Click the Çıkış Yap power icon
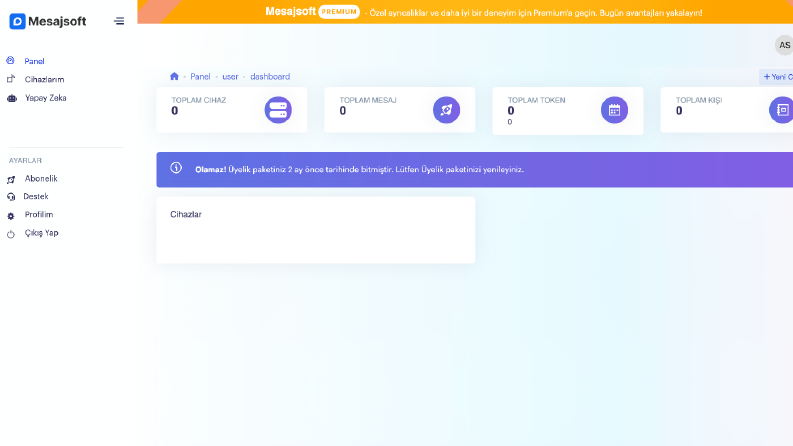Viewport: 793px width, 446px height. 11,234
